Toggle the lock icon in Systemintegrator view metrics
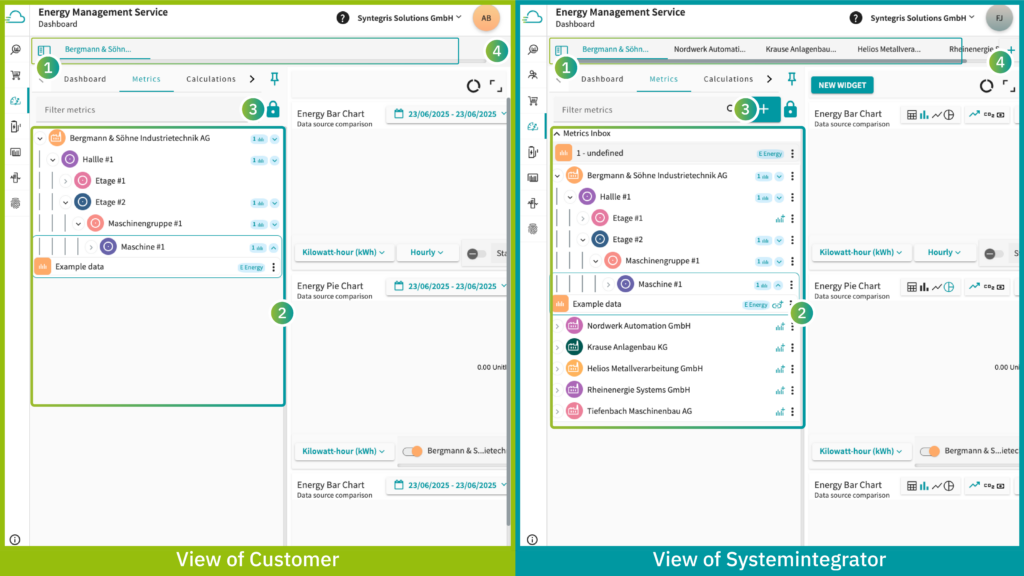The width and height of the screenshot is (1024, 576). click(790, 109)
